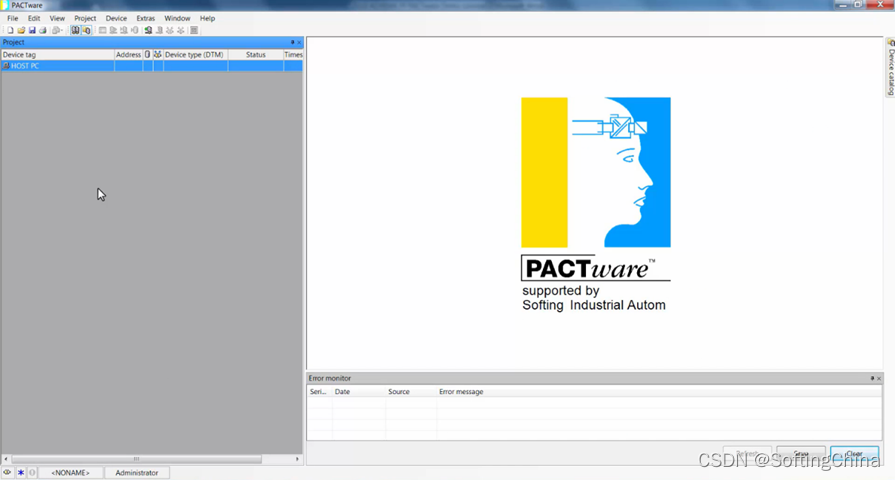
Task: Close the Project panel
Action: (299, 42)
